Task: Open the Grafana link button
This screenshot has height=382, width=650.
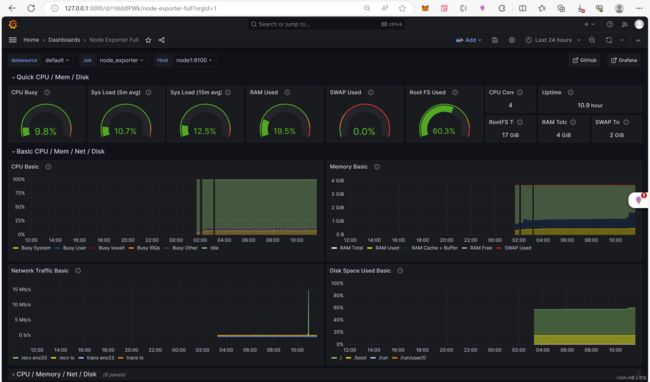Action: 624,60
